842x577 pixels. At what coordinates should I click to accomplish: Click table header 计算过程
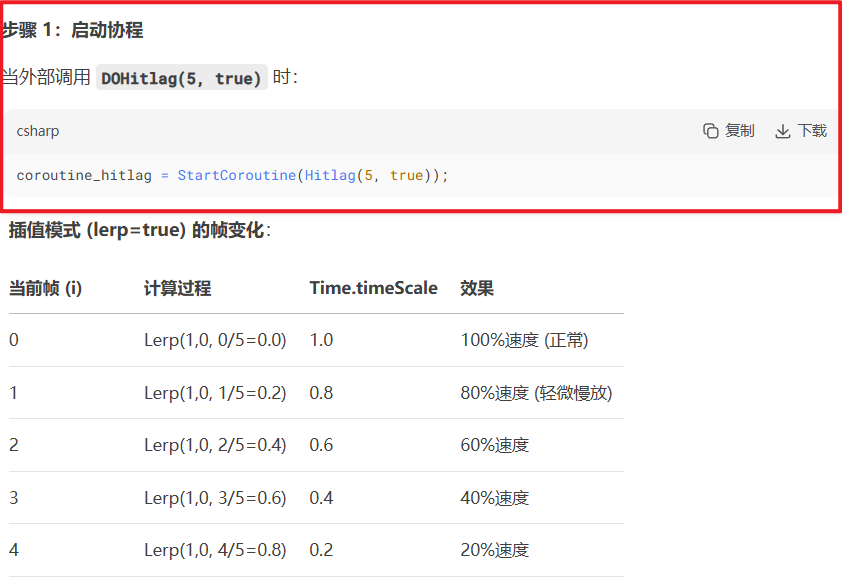pos(177,288)
